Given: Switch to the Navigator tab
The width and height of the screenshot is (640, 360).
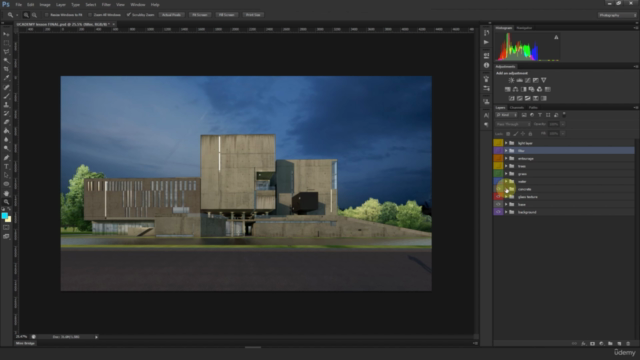Looking at the screenshot, I should [x=524, y=28].
